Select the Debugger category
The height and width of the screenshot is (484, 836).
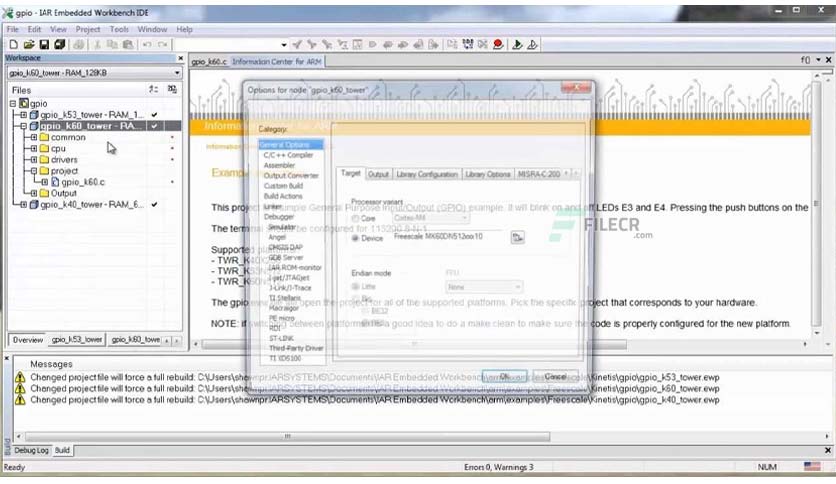pyautogui.click(x=279, y=216)
